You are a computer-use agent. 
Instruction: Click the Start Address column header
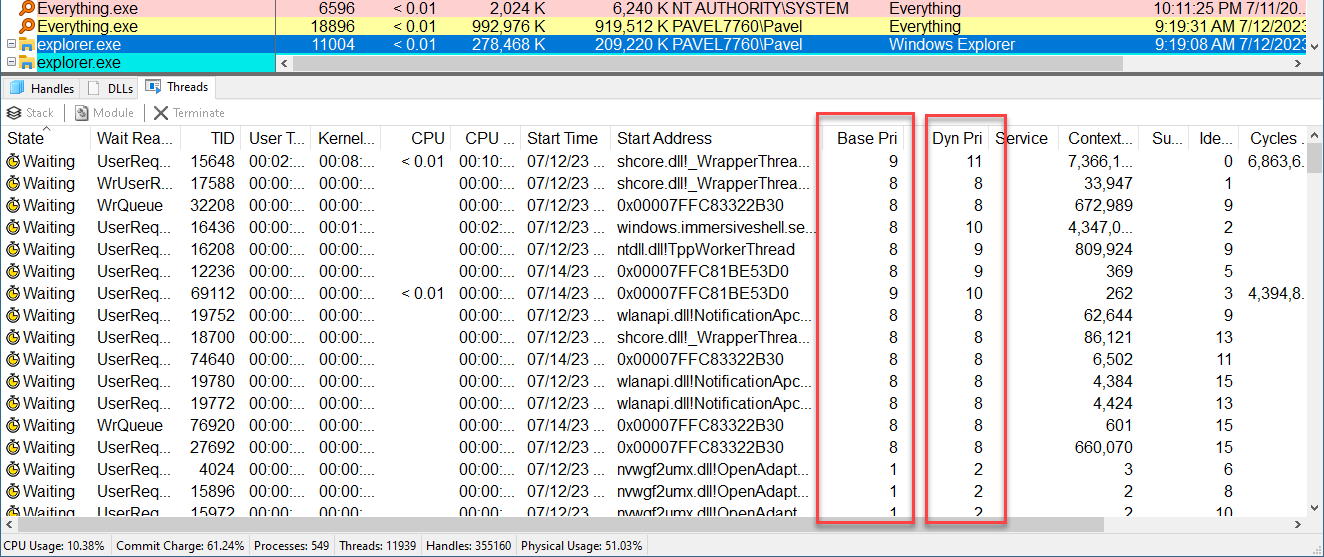664,139
